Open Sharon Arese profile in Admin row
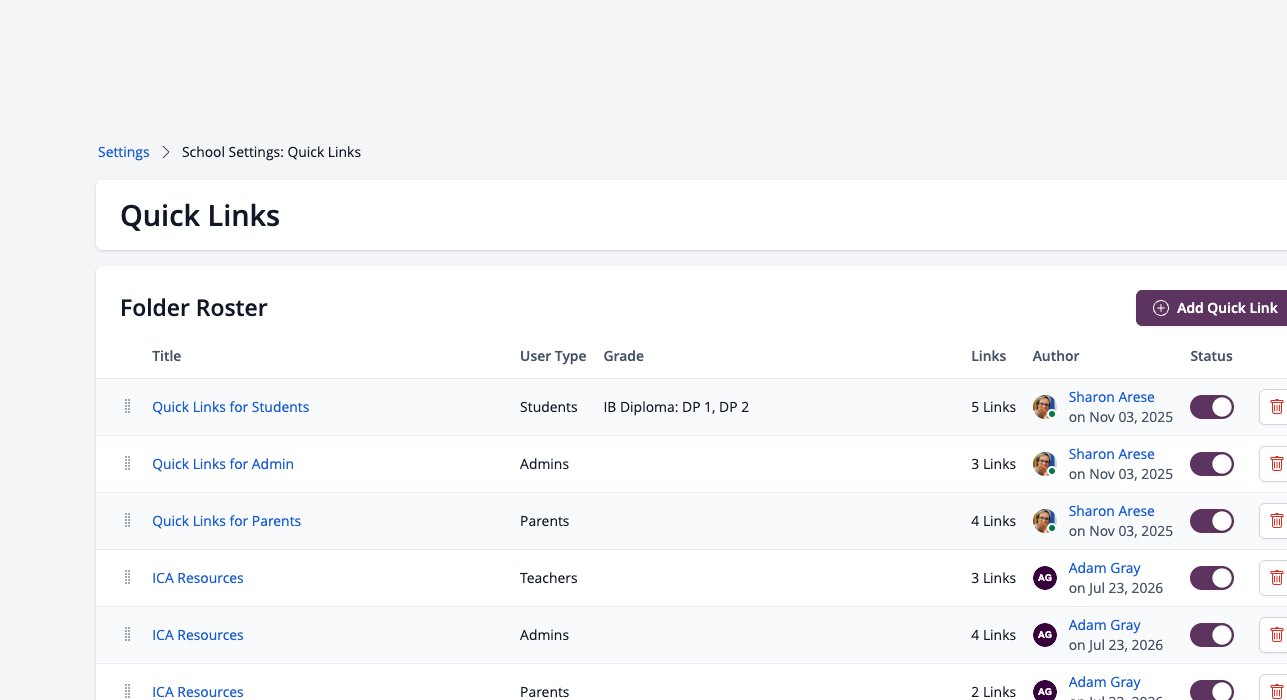 (1111, 454)
